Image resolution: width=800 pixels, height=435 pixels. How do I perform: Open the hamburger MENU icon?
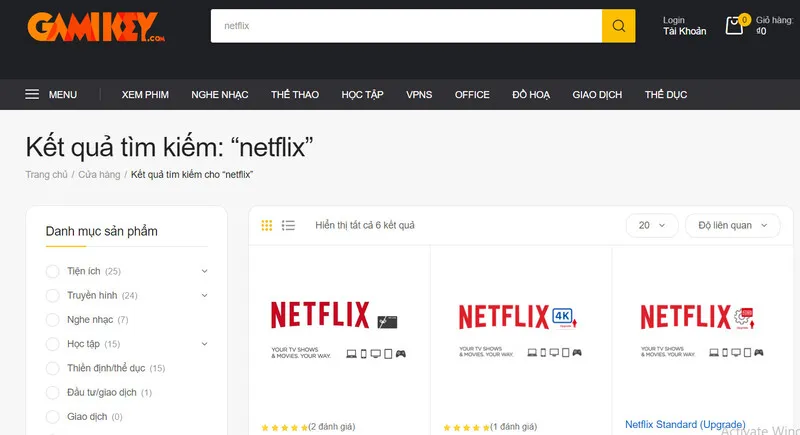(33, 95)
